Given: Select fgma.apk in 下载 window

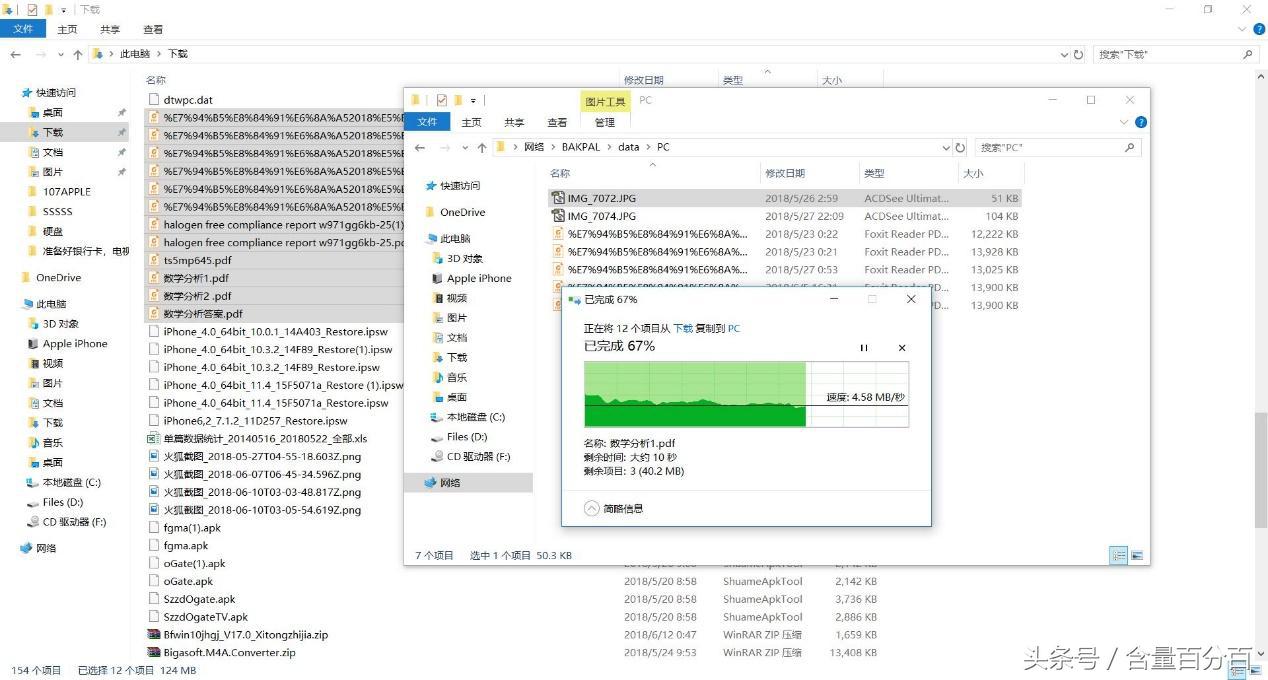Looking at the screenshot, I should (185, 546).
